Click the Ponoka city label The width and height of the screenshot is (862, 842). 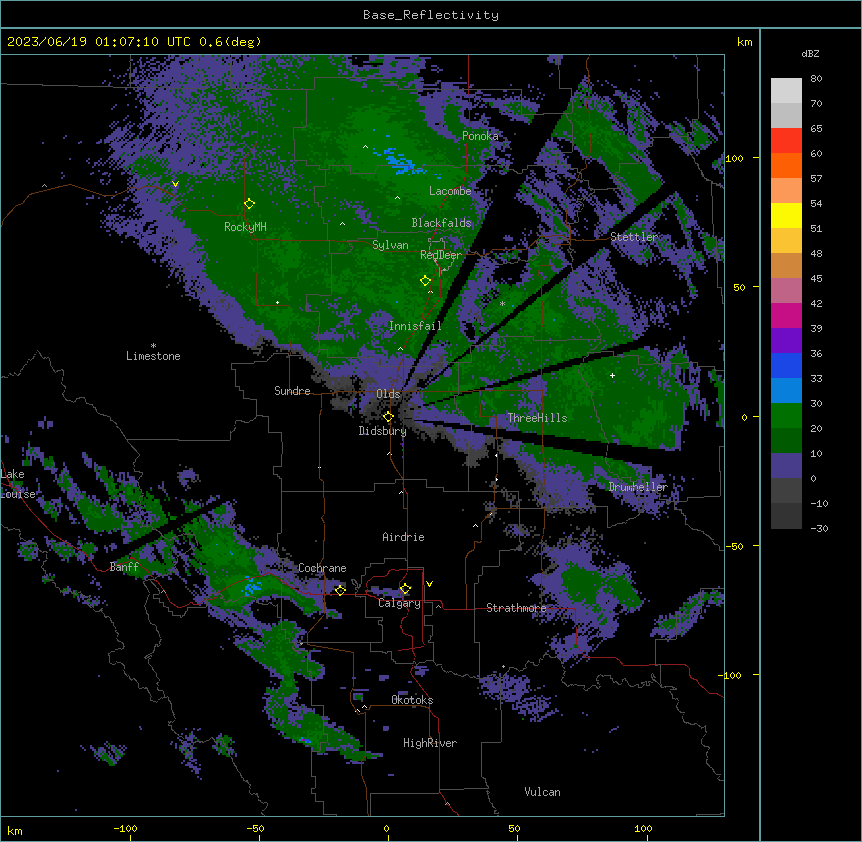pyautogui.click(x=480, y=136)
